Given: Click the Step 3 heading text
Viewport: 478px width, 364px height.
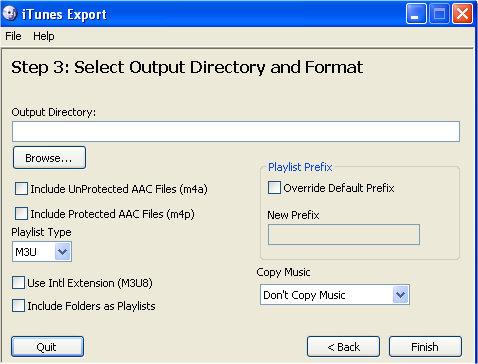Looking at the screenshot, I should coord(187,67).
